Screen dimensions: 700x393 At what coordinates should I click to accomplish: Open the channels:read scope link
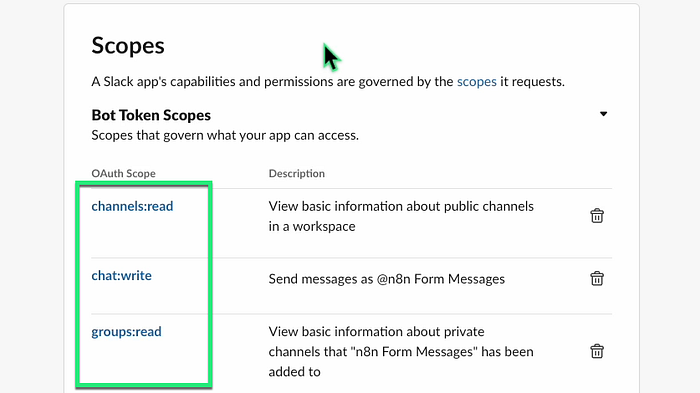coord(132,206)
